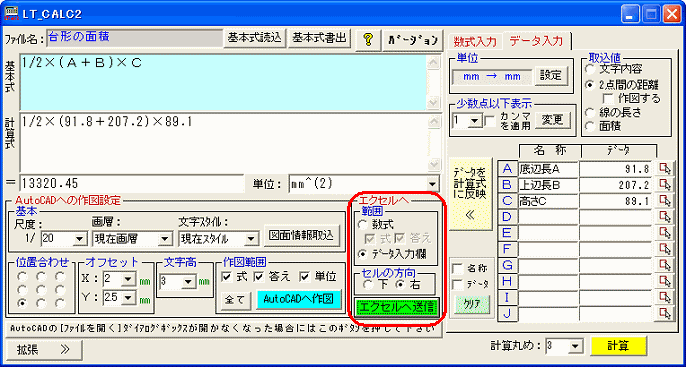Open the 文字スタイル dropdown
This screenshot has height=368, width=687.
point(251,239)
